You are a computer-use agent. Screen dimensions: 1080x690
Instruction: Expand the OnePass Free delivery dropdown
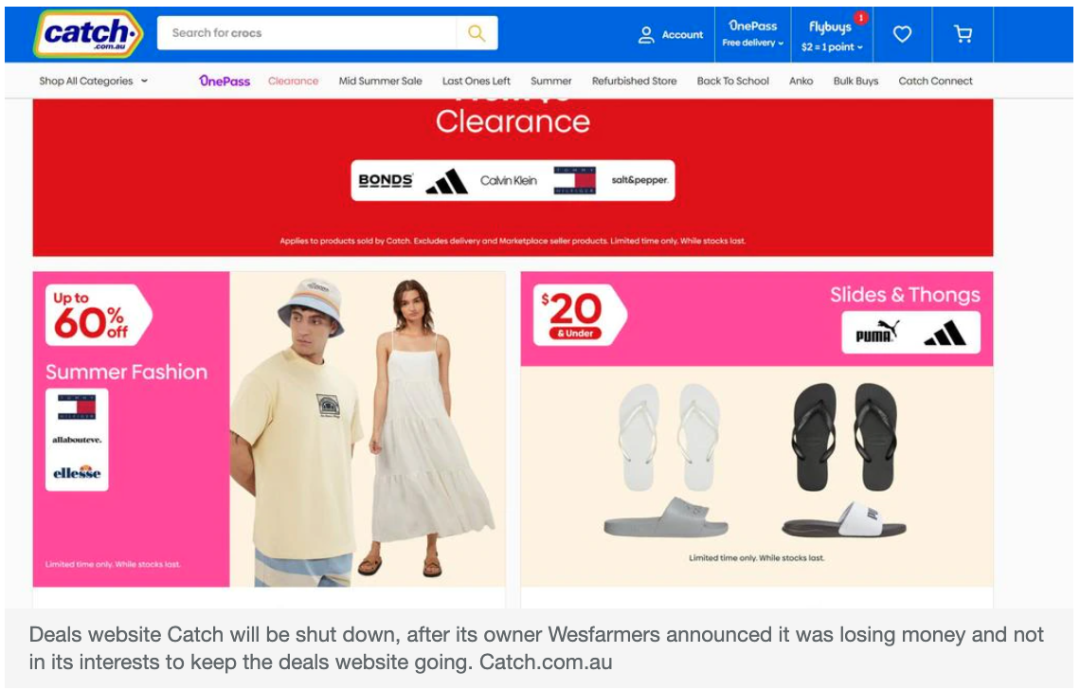coord(753,34)
